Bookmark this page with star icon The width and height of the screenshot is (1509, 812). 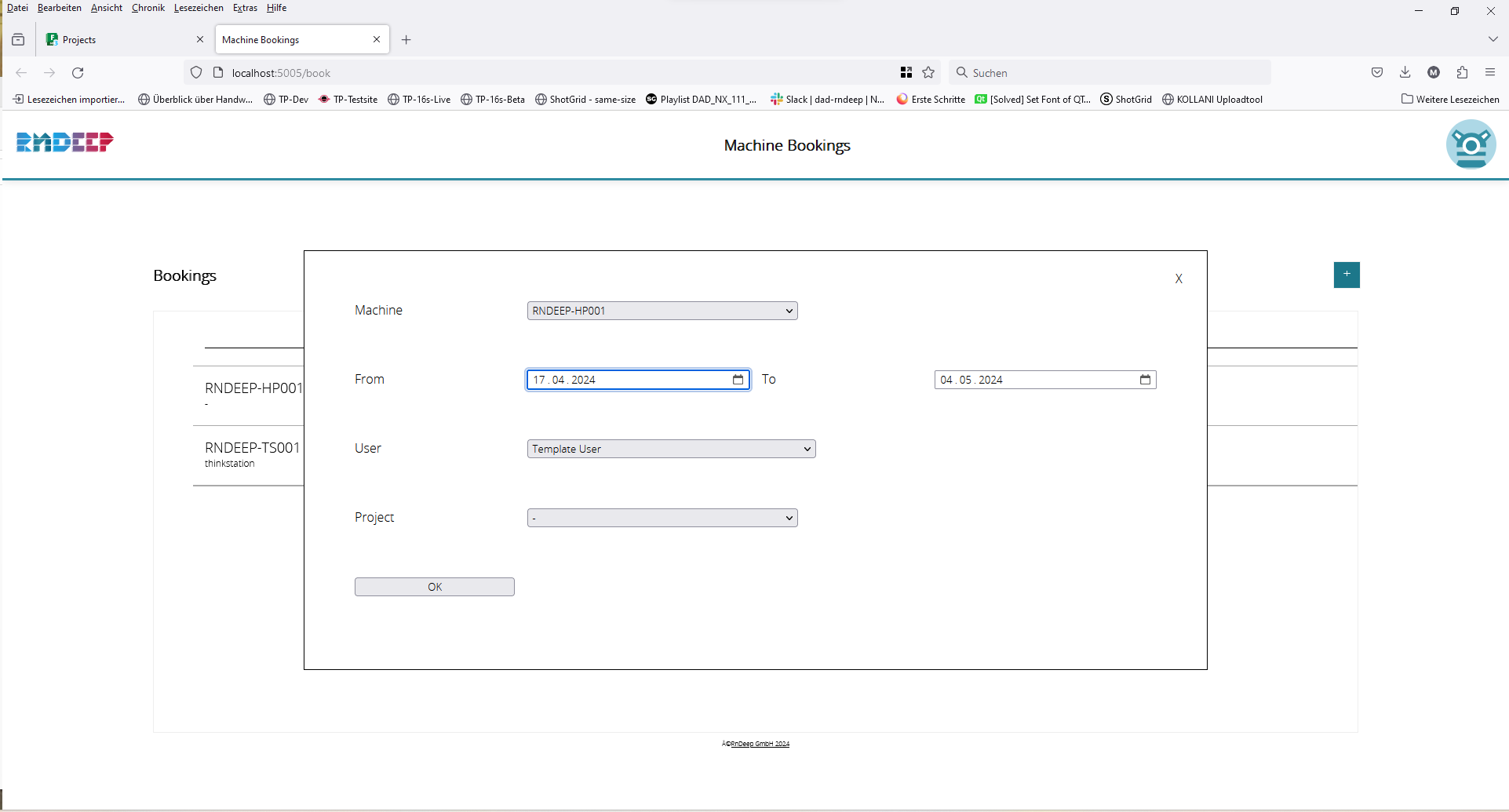tap(928, 73)
